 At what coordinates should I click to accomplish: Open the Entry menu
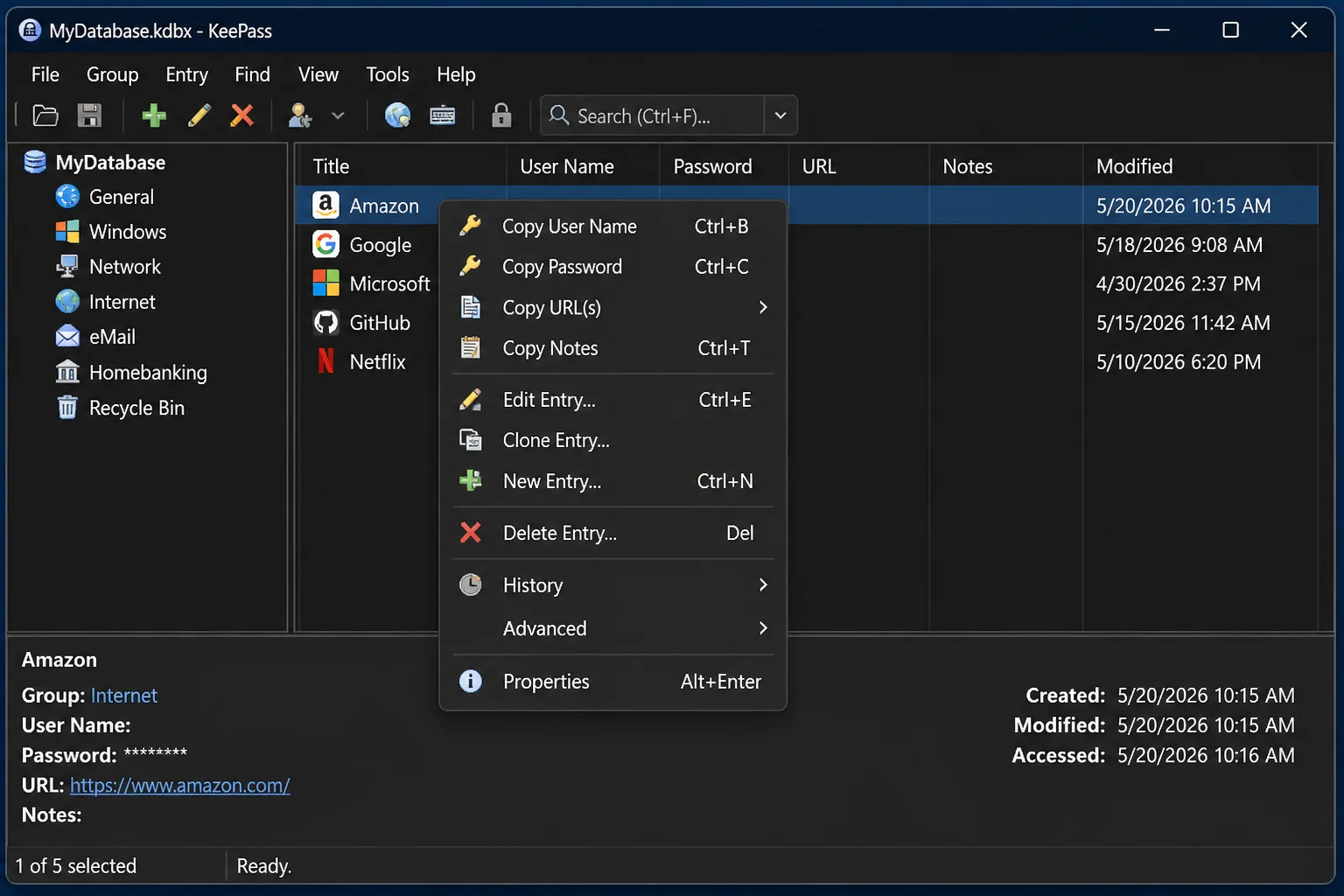187,74
